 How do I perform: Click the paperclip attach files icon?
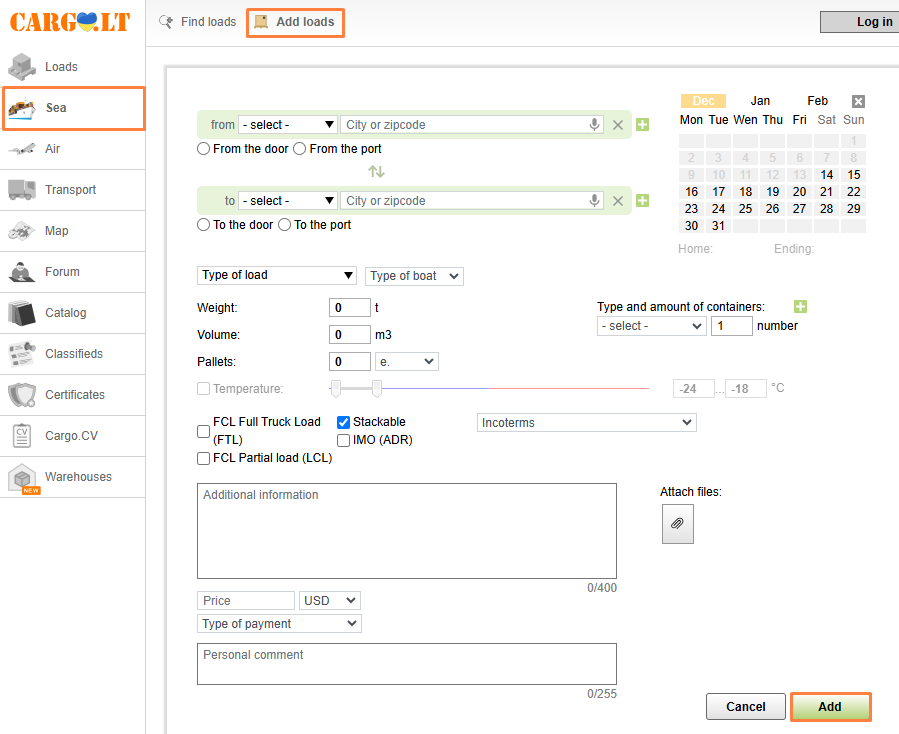click(677, 524)
